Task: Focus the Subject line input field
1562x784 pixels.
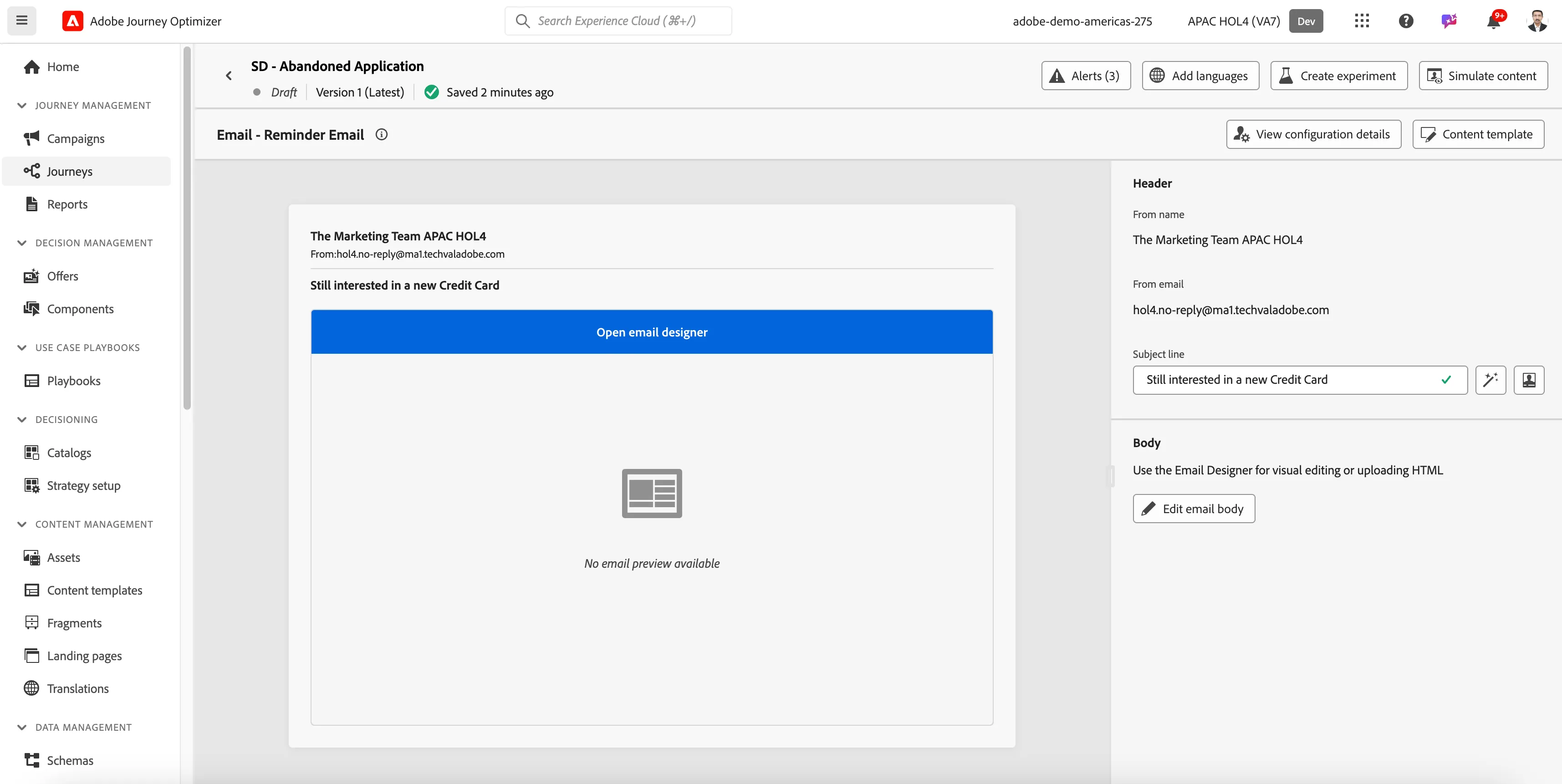Action: [1299, 380]
